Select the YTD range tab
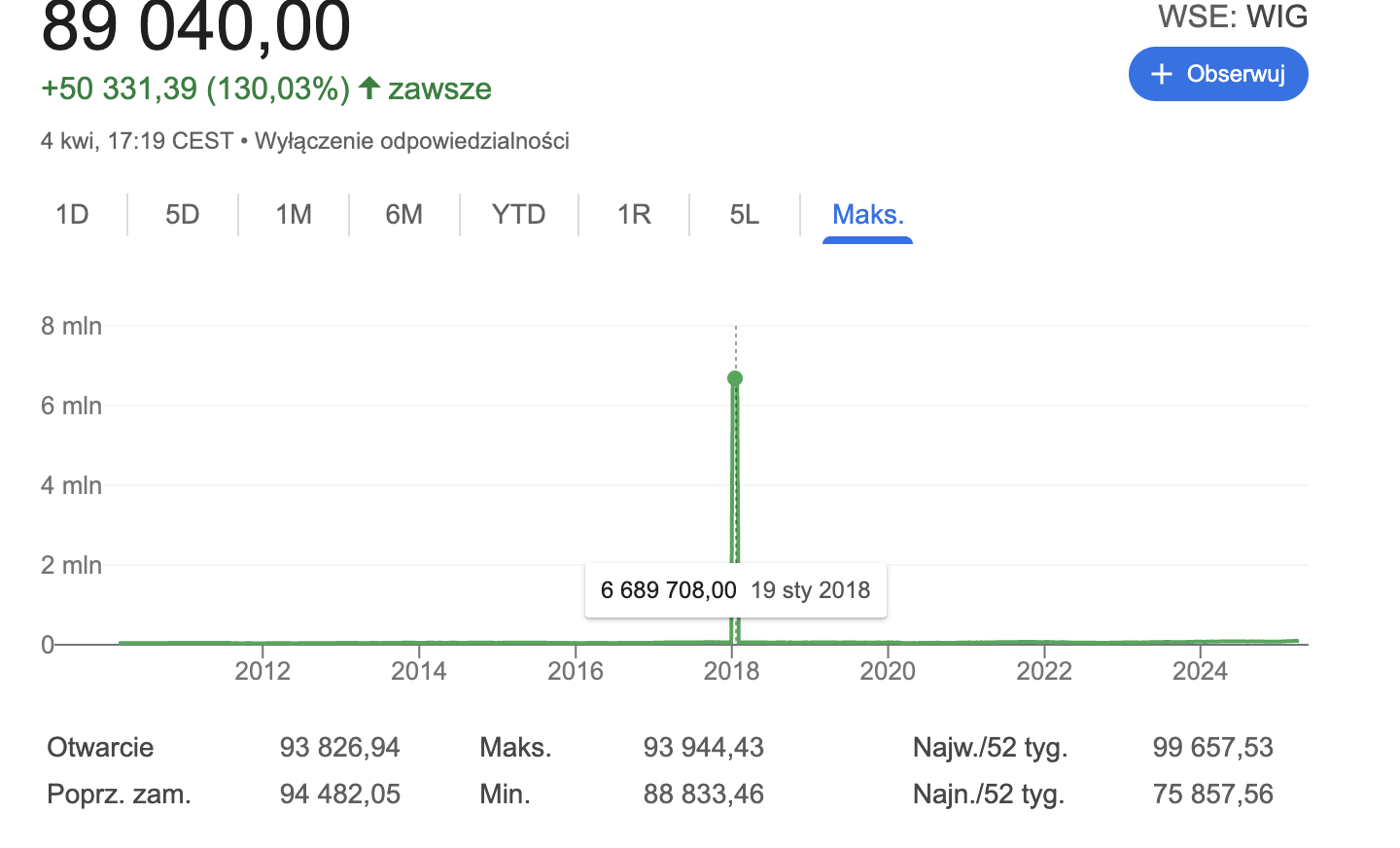 (x=518, y=214)
